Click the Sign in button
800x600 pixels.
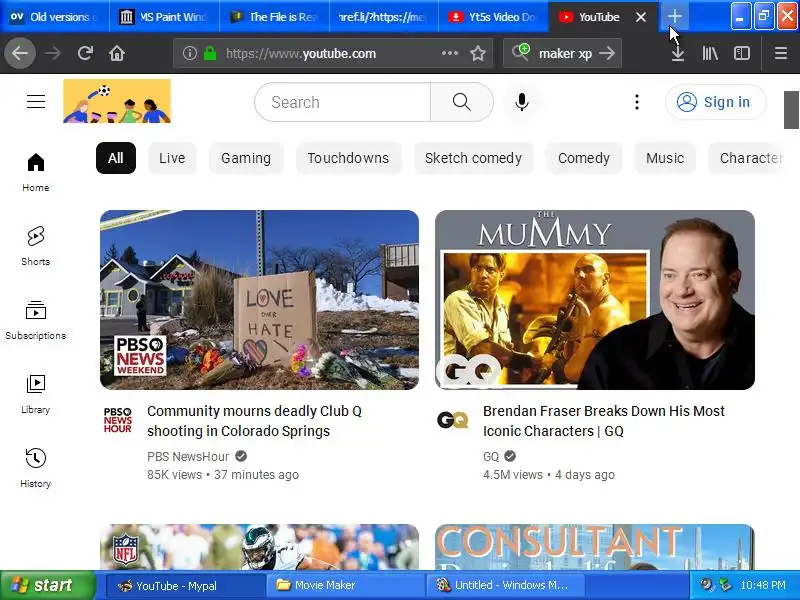(x=715, y=102)
